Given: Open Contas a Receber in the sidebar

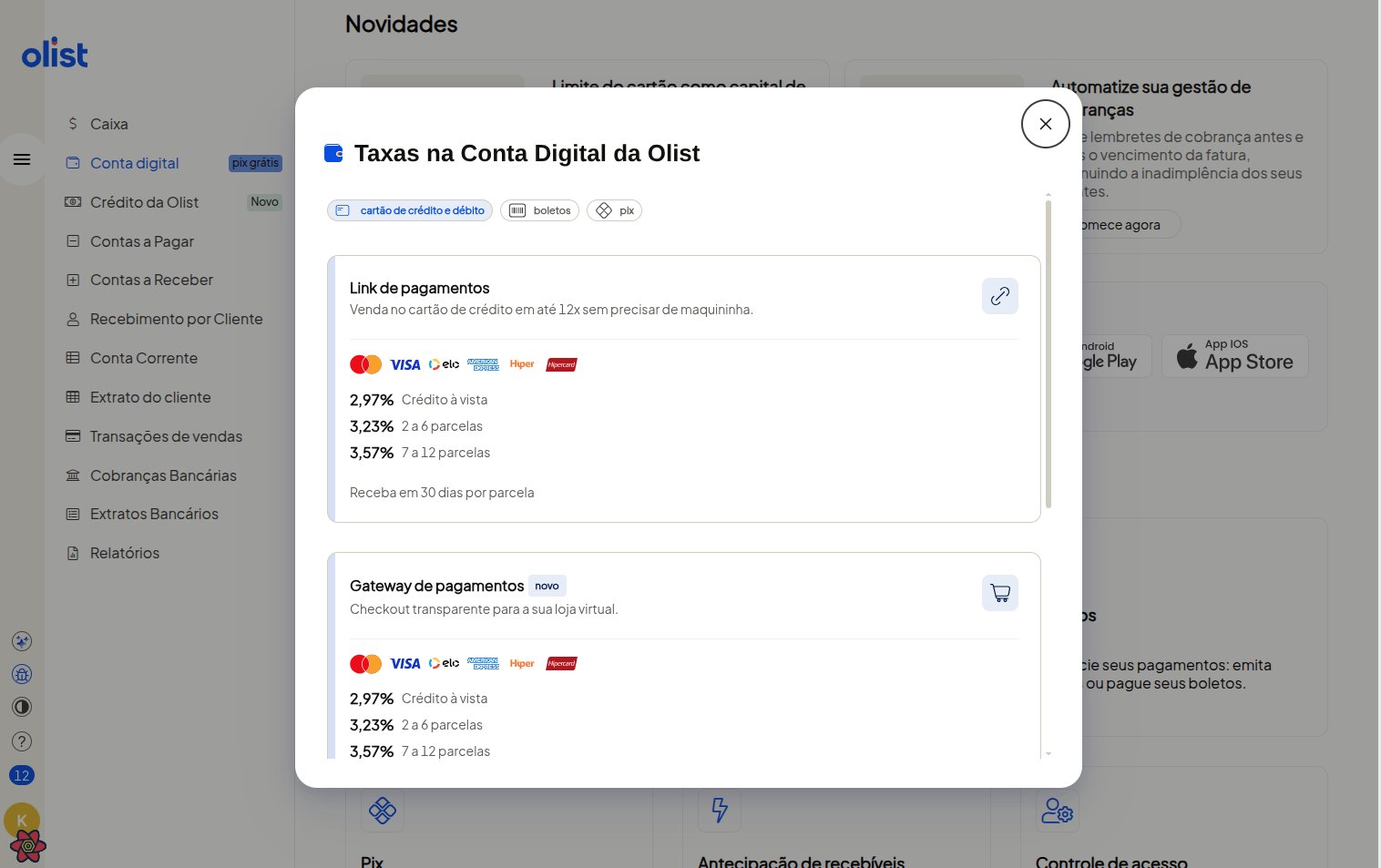Looking at the screenshot, I should click(x=151, y=280).
